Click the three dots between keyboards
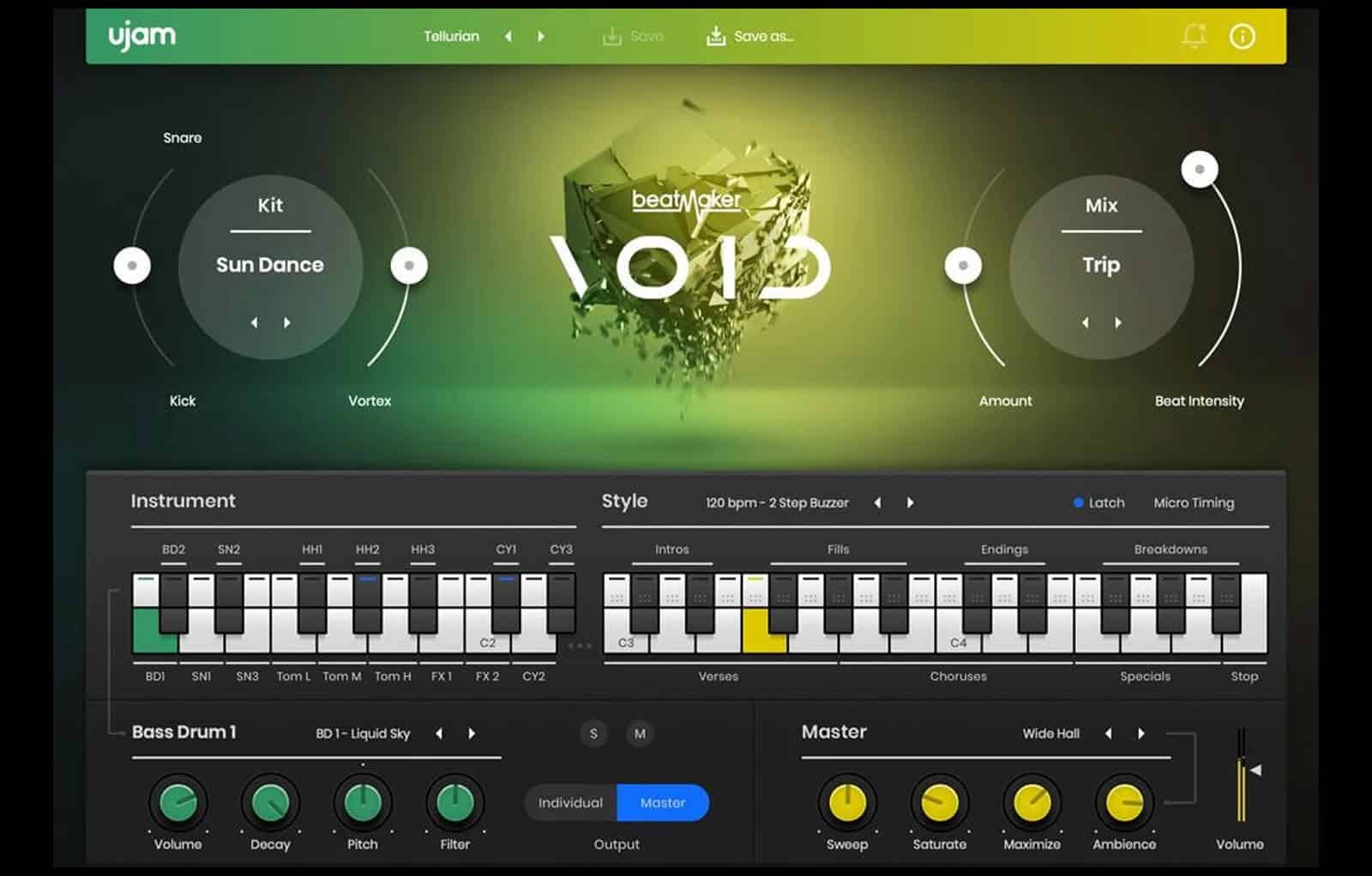Screen dimensions: 1372x876 click(x=581, y=645)
